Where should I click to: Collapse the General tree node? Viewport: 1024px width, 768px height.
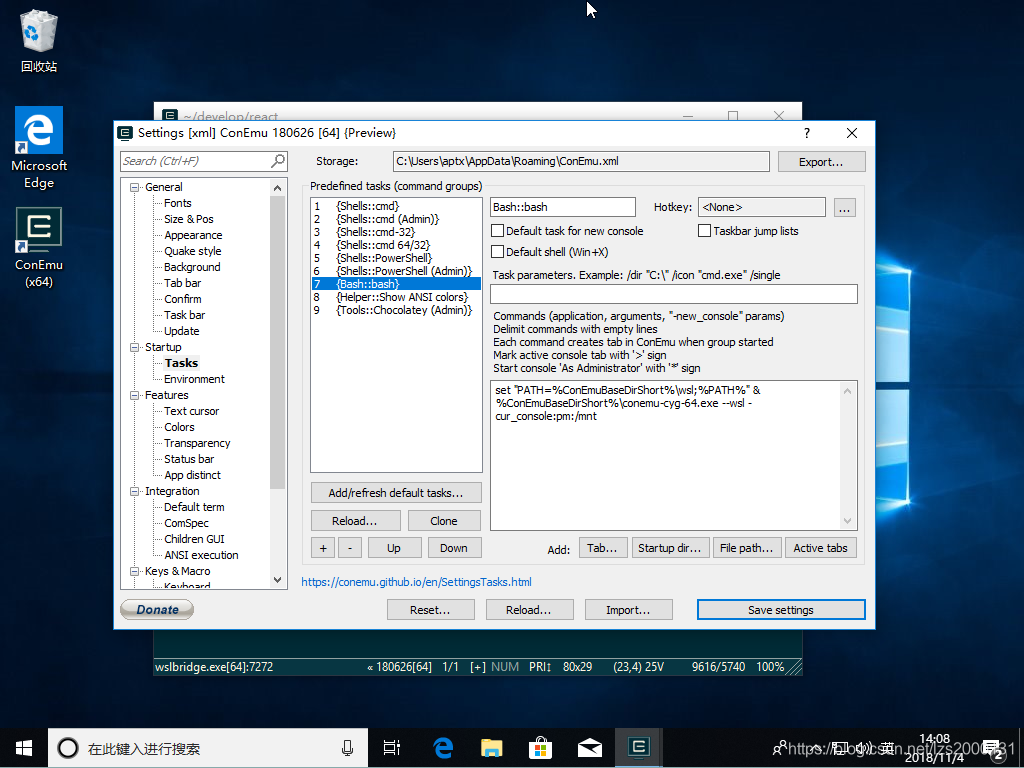click(135, 187)
